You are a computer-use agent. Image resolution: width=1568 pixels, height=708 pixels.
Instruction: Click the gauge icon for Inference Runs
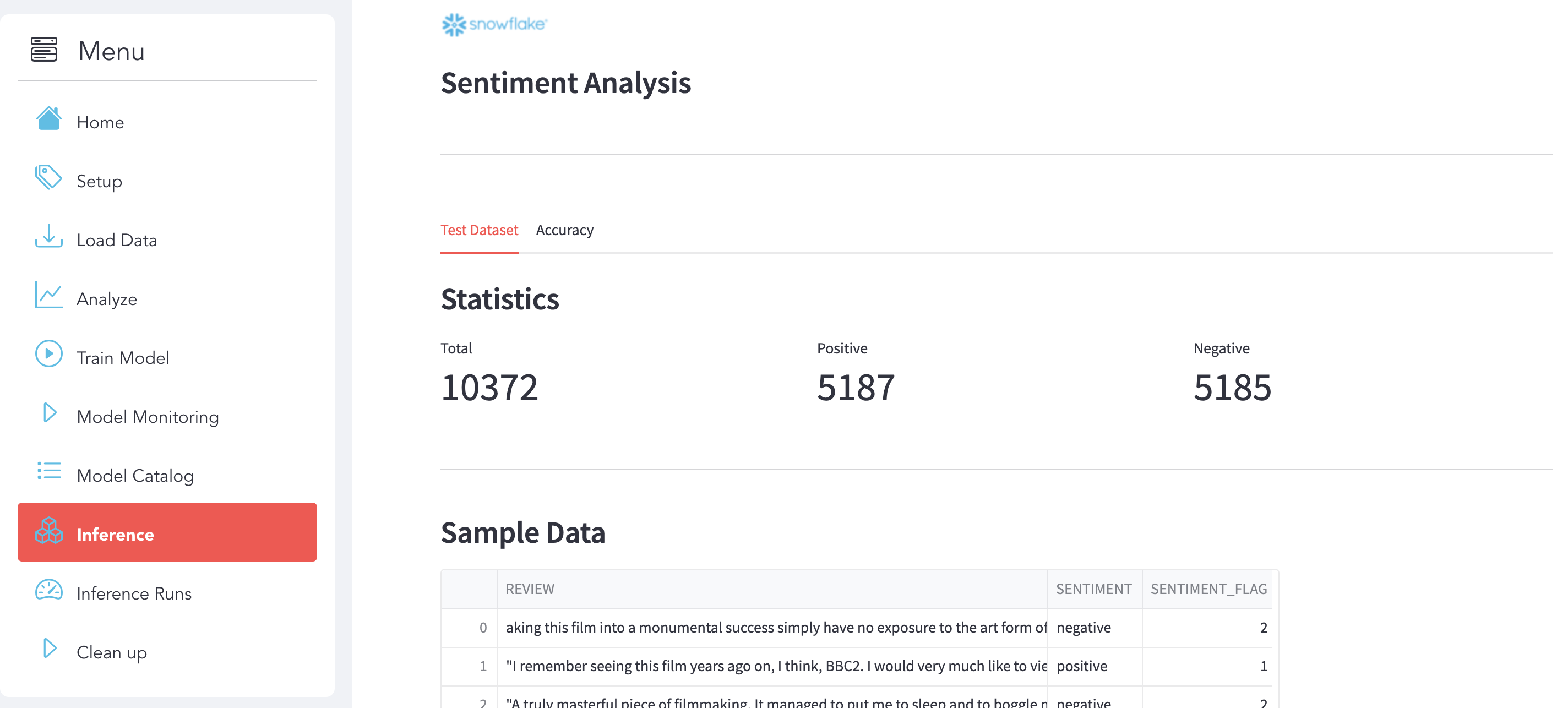(48, 591)
